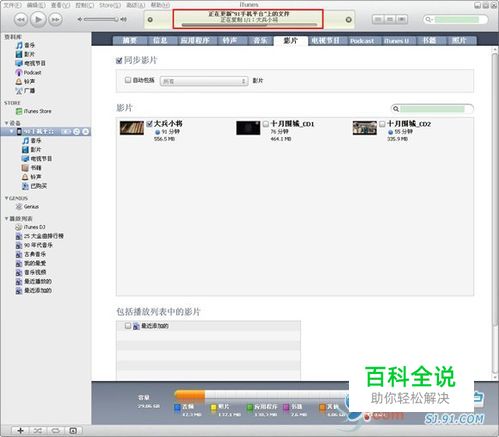Image resolution: width=499 pixels, height=437 pixels.
Task: Click the max volume speaker icon
Action: click(x=123, y=20)
